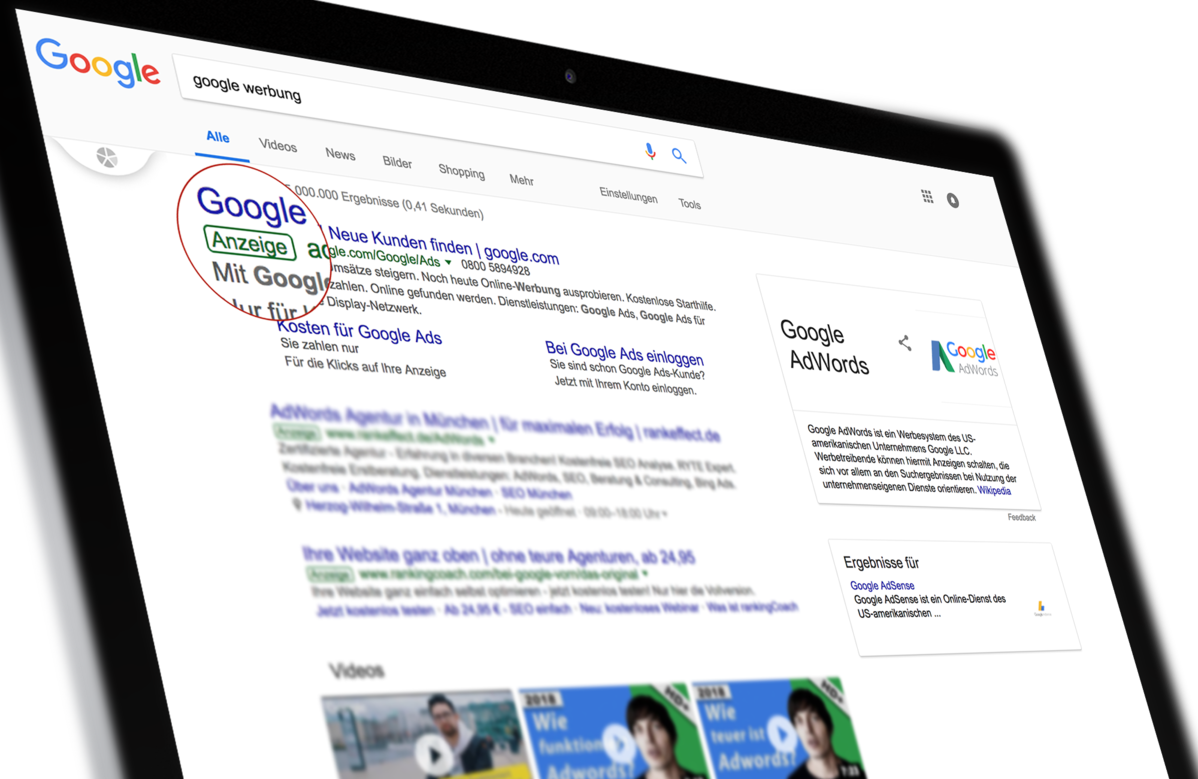Expand the green arrow beside google.com/Google/Ads

[x=448, y=262]
